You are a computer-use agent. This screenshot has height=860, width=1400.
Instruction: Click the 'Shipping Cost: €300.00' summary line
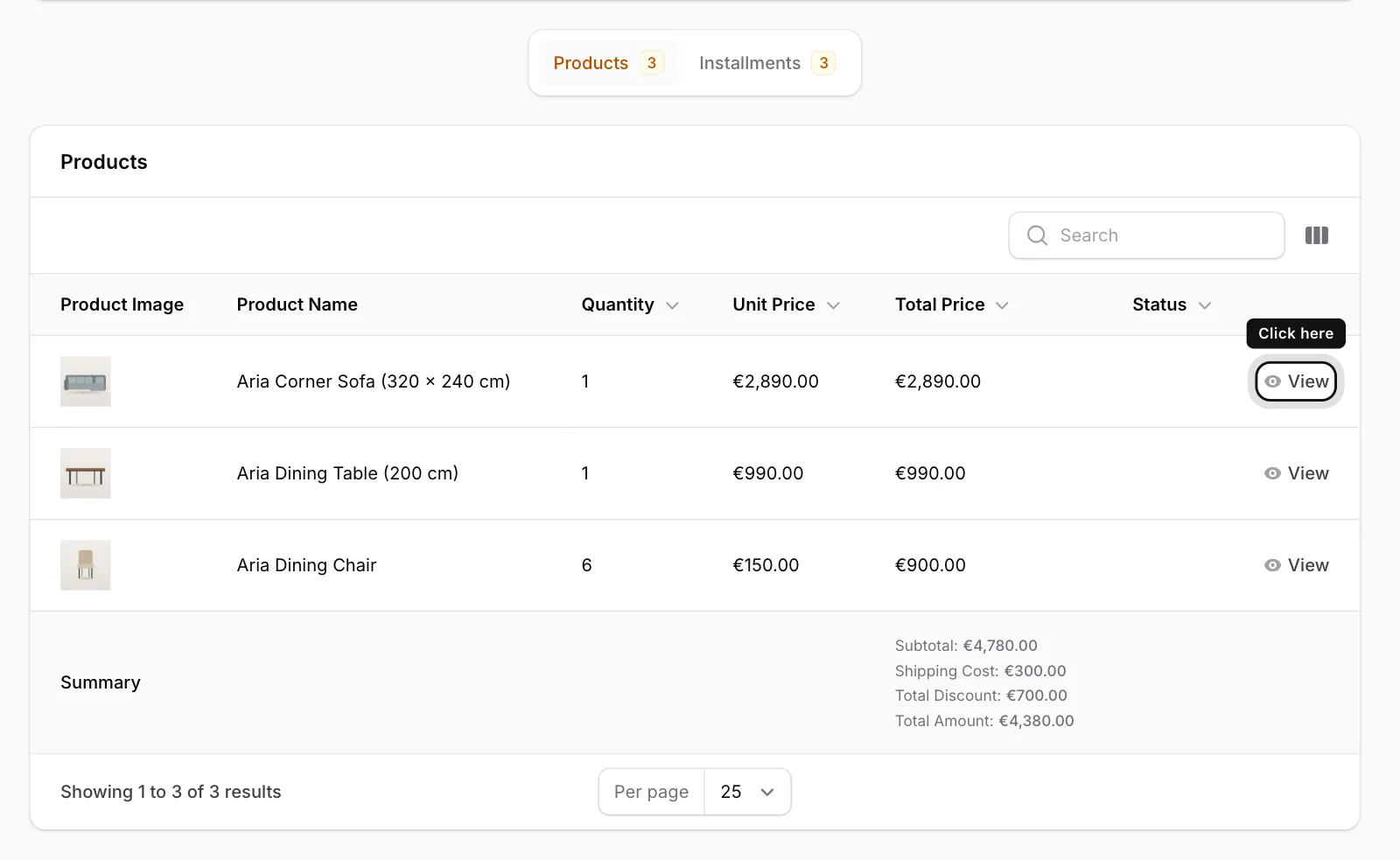980,671
